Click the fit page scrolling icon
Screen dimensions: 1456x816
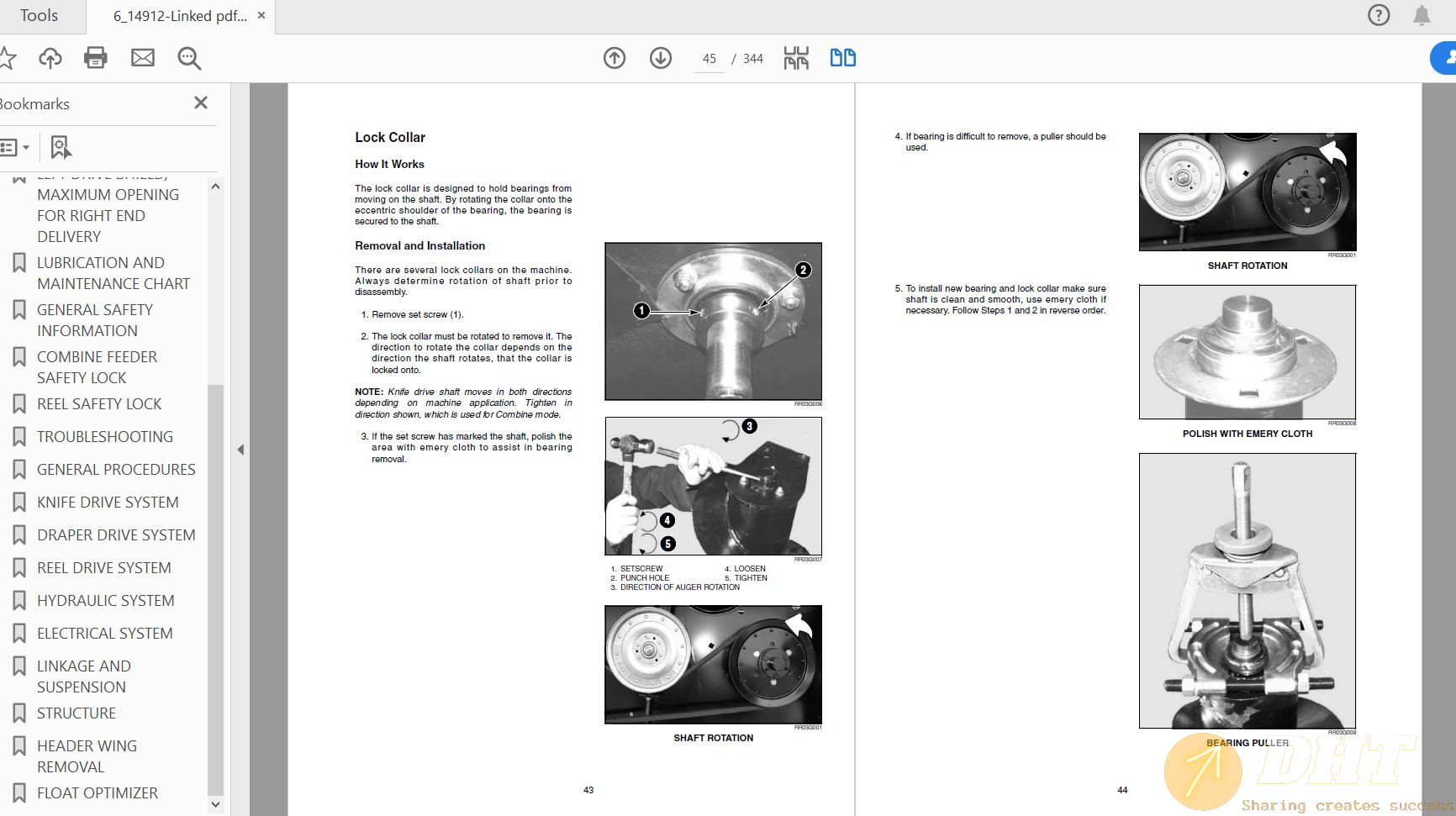point(796,58)
